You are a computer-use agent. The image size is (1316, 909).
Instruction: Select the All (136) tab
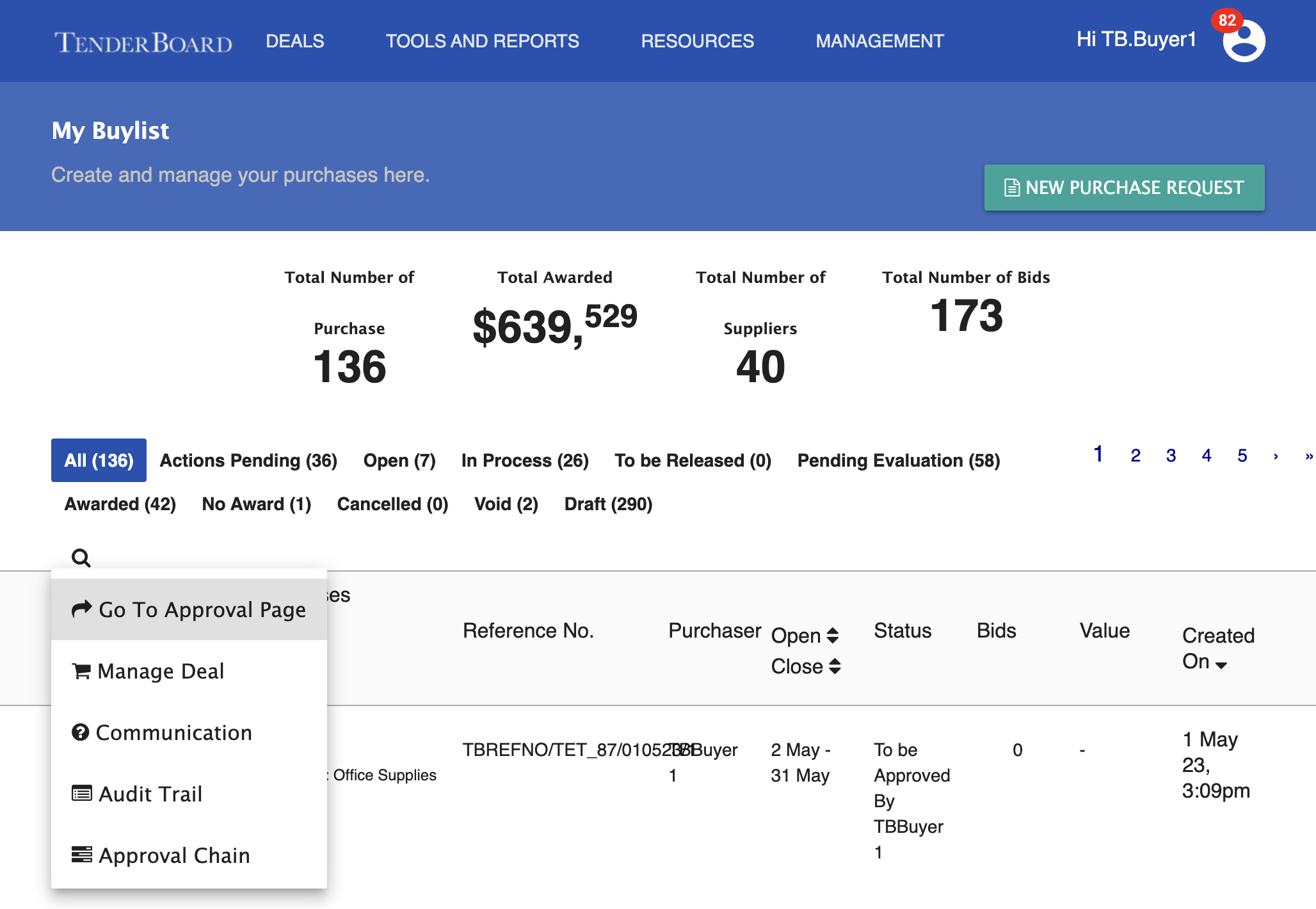pos(99,460)
